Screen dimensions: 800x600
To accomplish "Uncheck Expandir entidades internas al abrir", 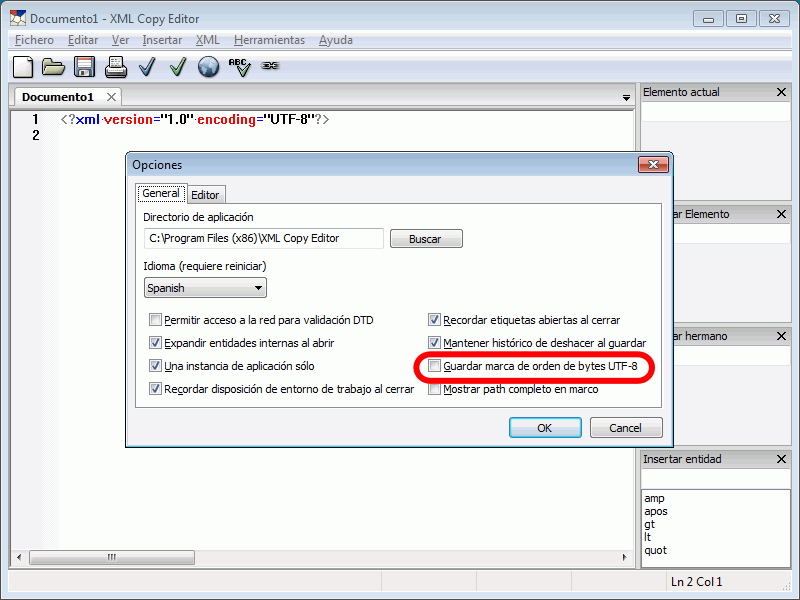I will point(155,343).
